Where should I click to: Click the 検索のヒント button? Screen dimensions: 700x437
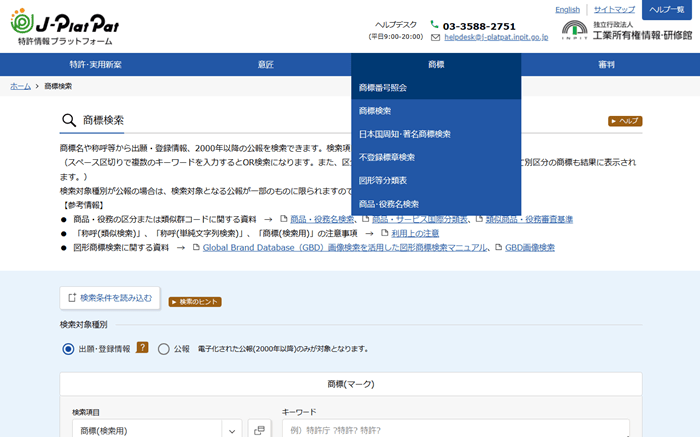pyautogui.click(x=195, y=302)
